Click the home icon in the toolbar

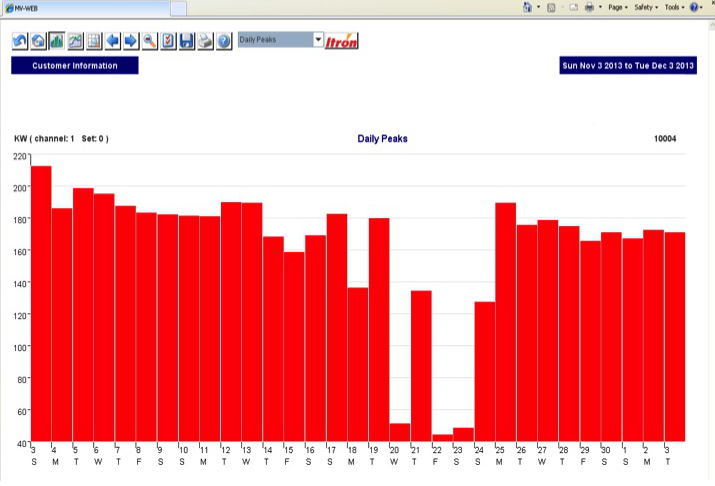38,41
